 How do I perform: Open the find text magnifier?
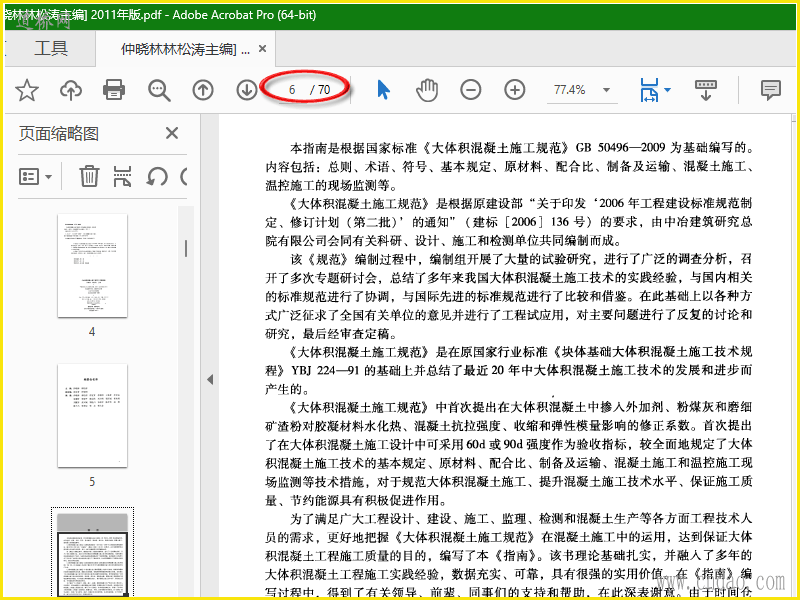159,90
